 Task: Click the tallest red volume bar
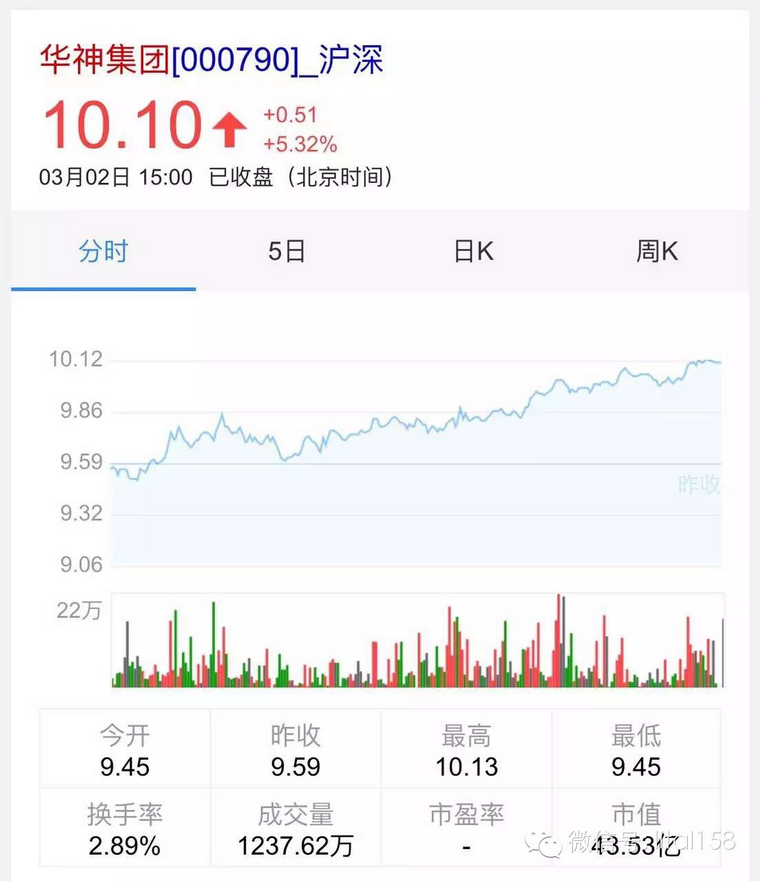(x=558, y=640)
